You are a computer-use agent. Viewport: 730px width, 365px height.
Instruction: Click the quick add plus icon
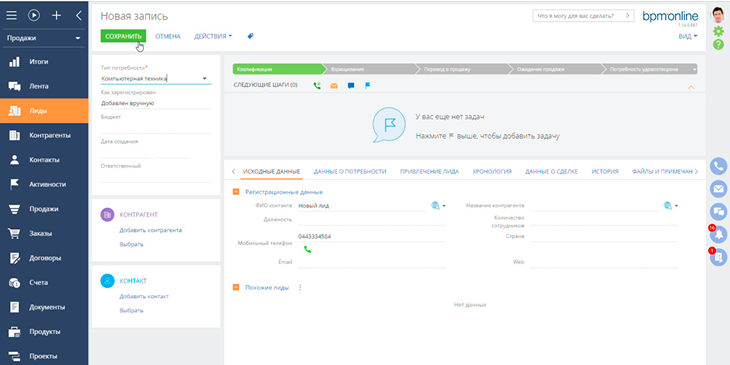pos(56,15)
